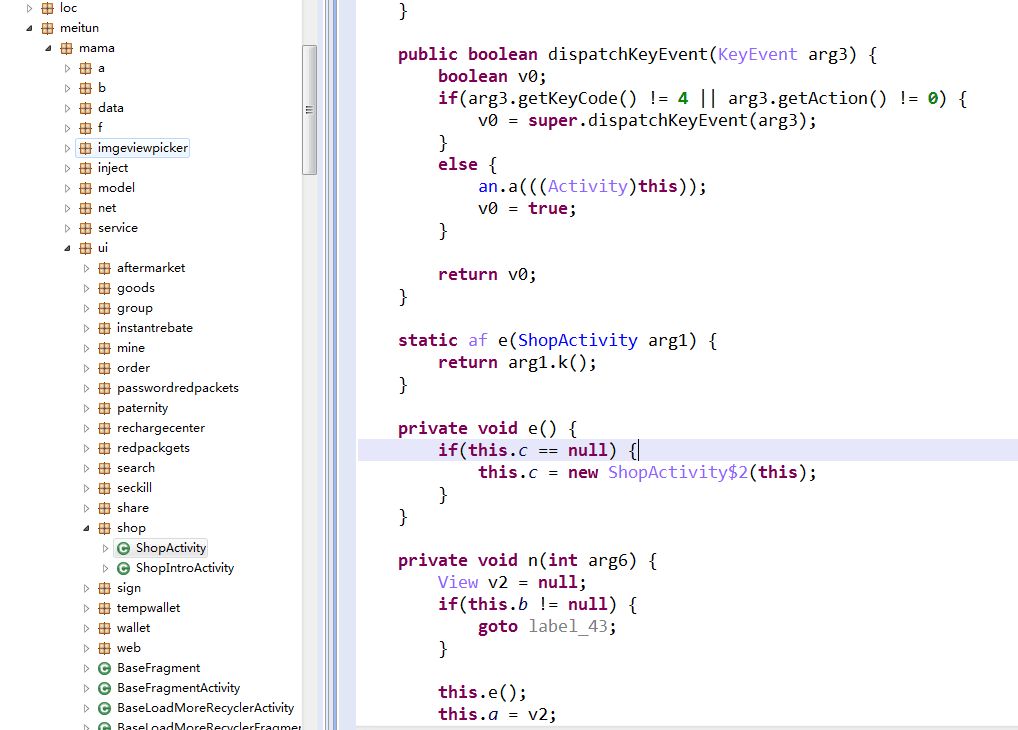Collapse the shop package node
This screenshot has width=1018, height=730.
pyautogui.click(x=86, y=528)
